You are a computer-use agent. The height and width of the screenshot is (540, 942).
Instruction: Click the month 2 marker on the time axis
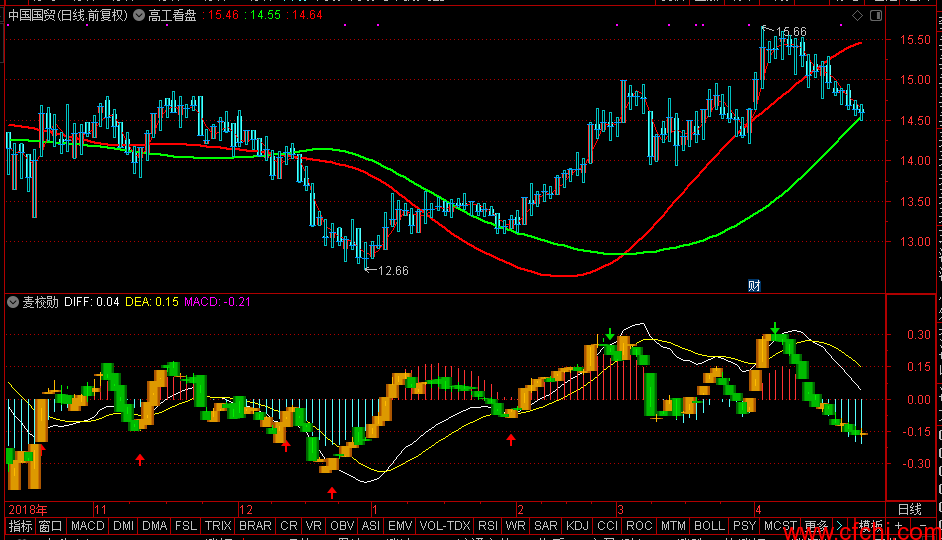pyautogui.click(x=520, y=509)
